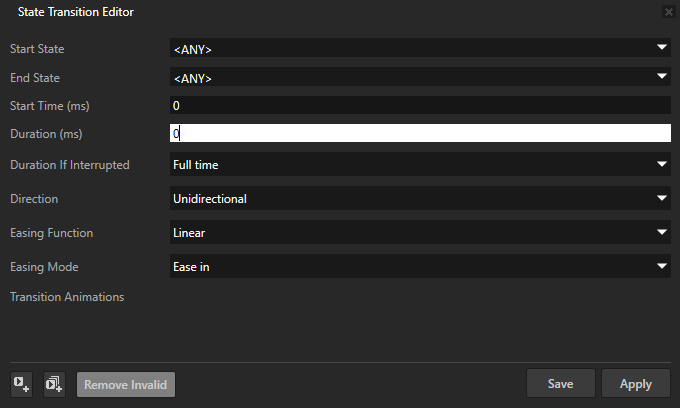Expand the Easing Function dropdown showing Linear
The height and width of the screenshot is (408, 680).
420,232
